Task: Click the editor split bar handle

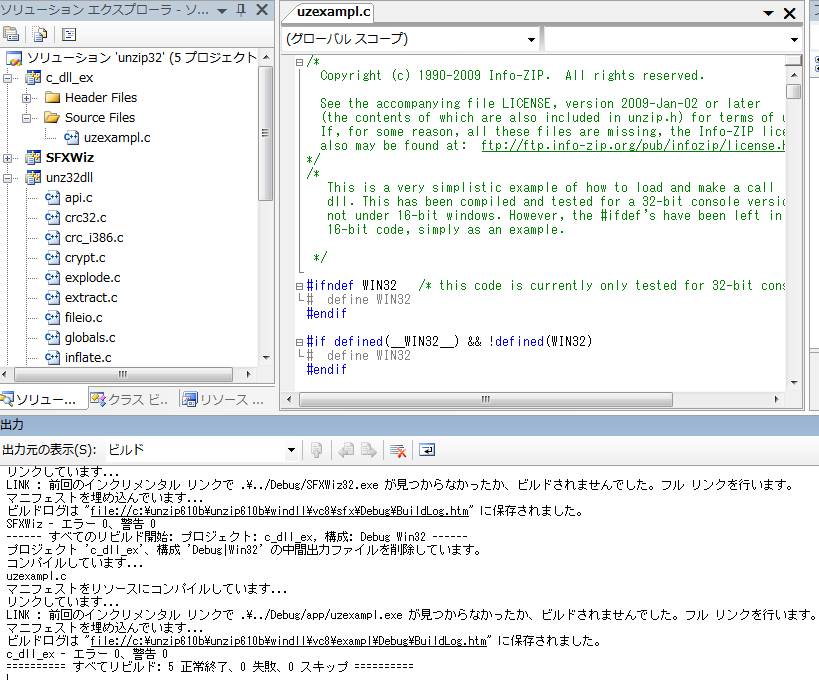Action: tap(793, 60)
